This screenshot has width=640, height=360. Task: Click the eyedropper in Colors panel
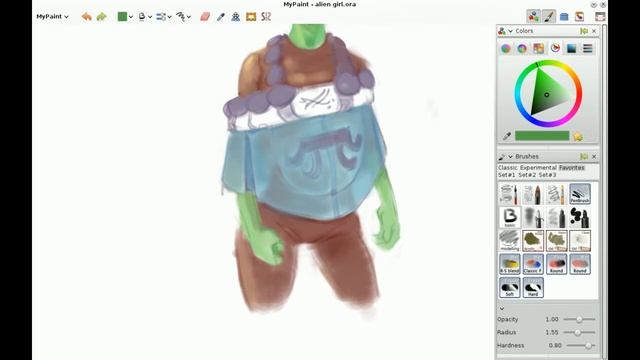pos(507,136)
